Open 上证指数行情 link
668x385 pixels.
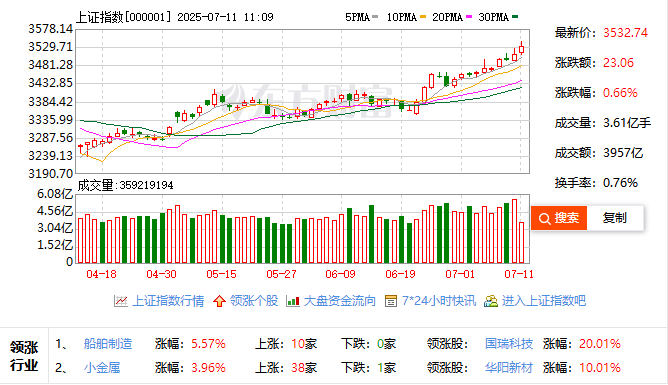pos(168,301)
